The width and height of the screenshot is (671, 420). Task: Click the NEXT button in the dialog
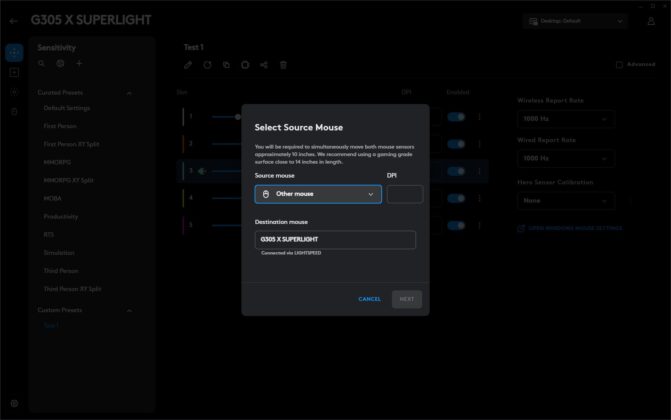[x=407, y=299]
